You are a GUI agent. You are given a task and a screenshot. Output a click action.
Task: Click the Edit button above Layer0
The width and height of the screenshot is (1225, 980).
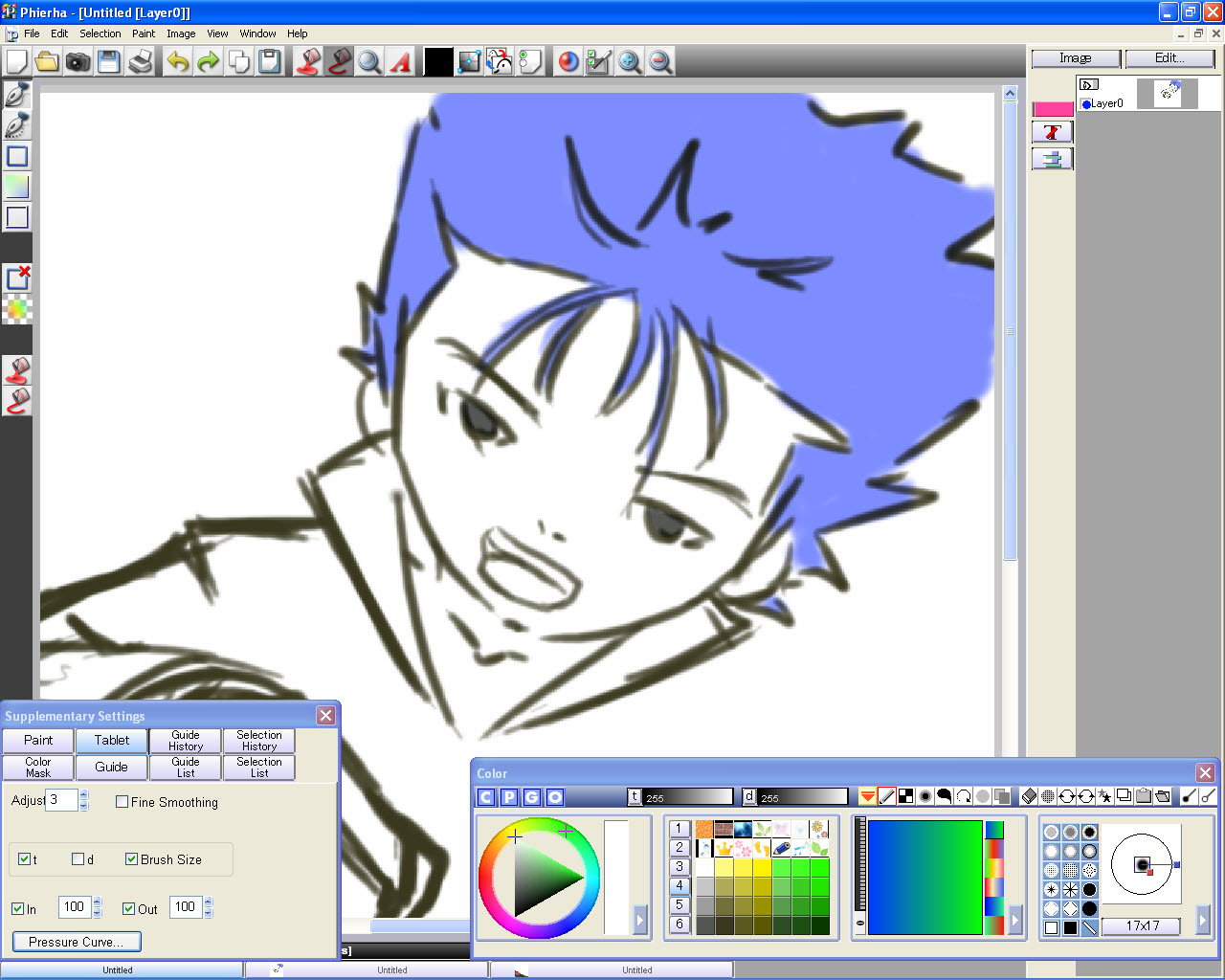[1169, 57]
